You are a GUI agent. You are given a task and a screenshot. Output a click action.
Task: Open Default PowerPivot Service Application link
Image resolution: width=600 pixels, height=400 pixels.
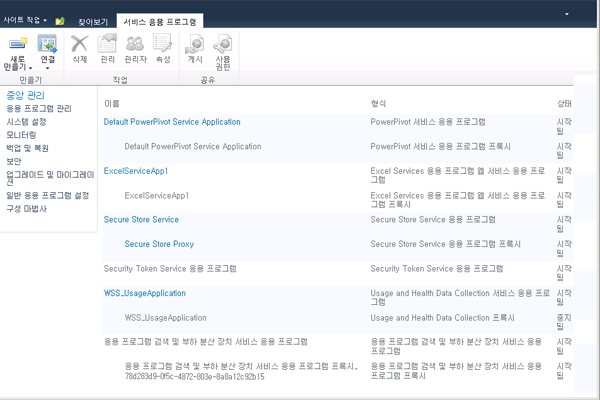click(172, 122)
